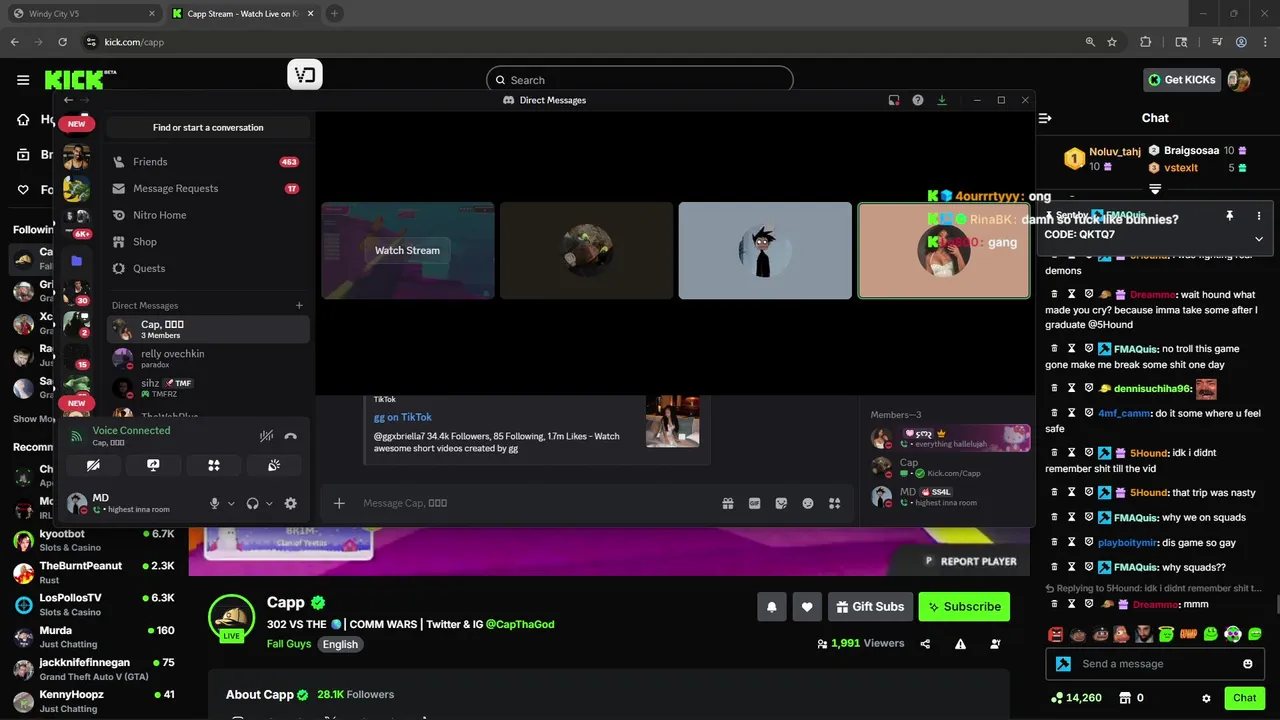Open Discord activities launcher in voice panel

click(213, 465)
